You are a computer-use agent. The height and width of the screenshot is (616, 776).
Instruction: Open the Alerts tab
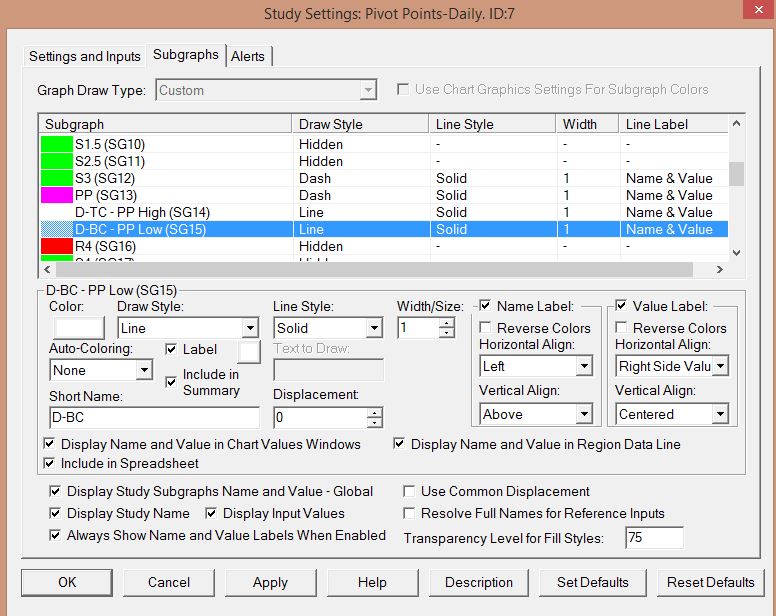point(249,56)
